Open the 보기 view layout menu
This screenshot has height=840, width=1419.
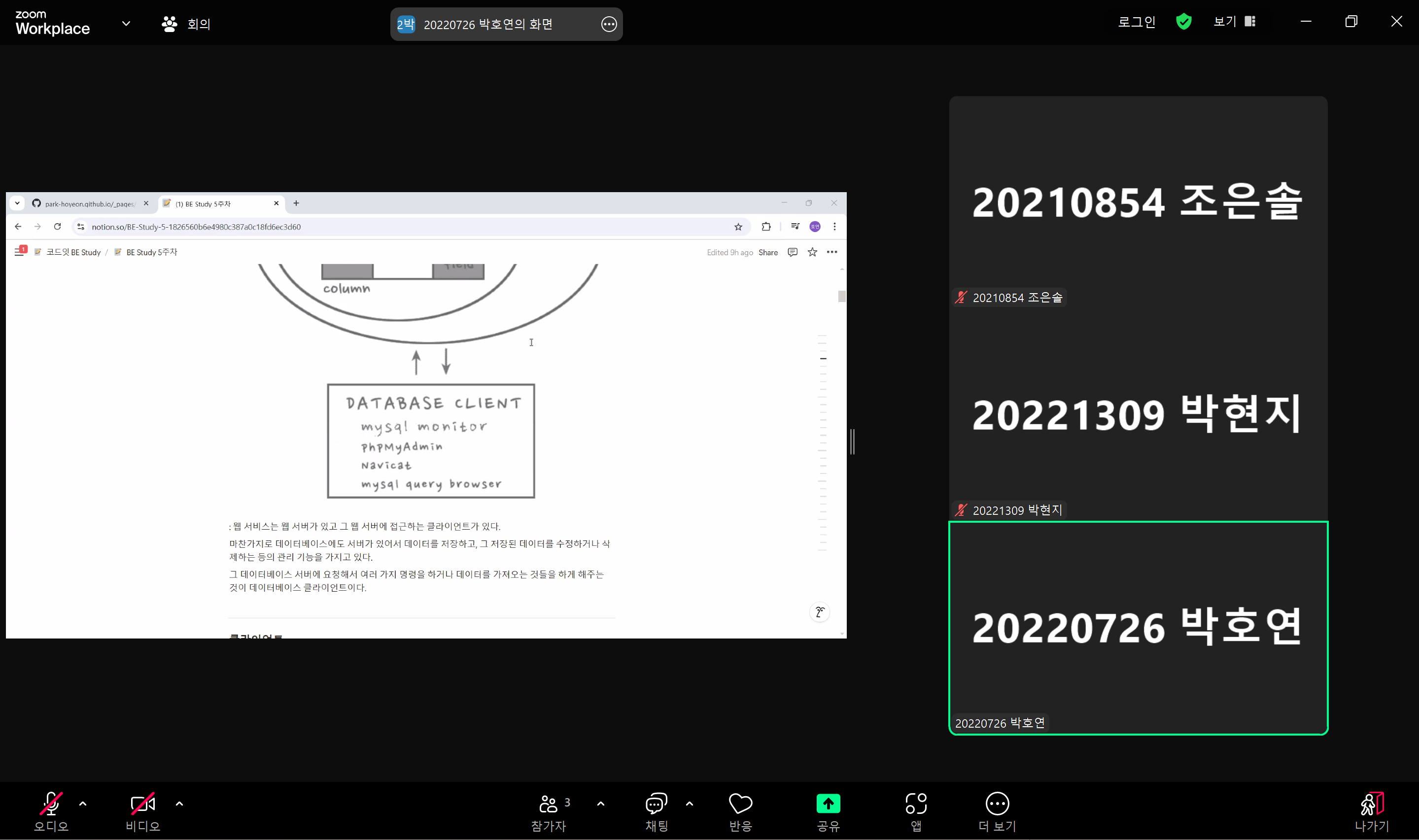1234,22
